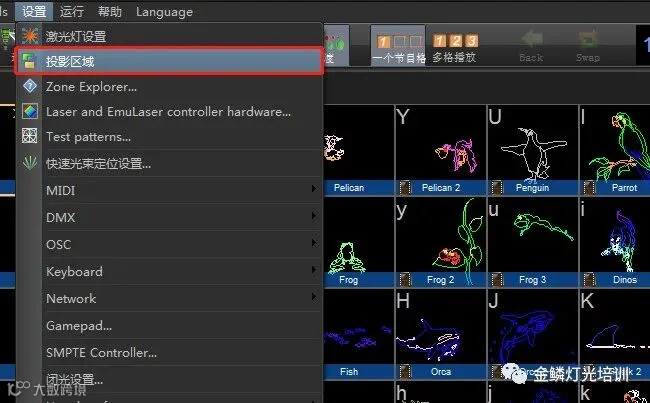Open the 帮助 menu

point(109,12)
